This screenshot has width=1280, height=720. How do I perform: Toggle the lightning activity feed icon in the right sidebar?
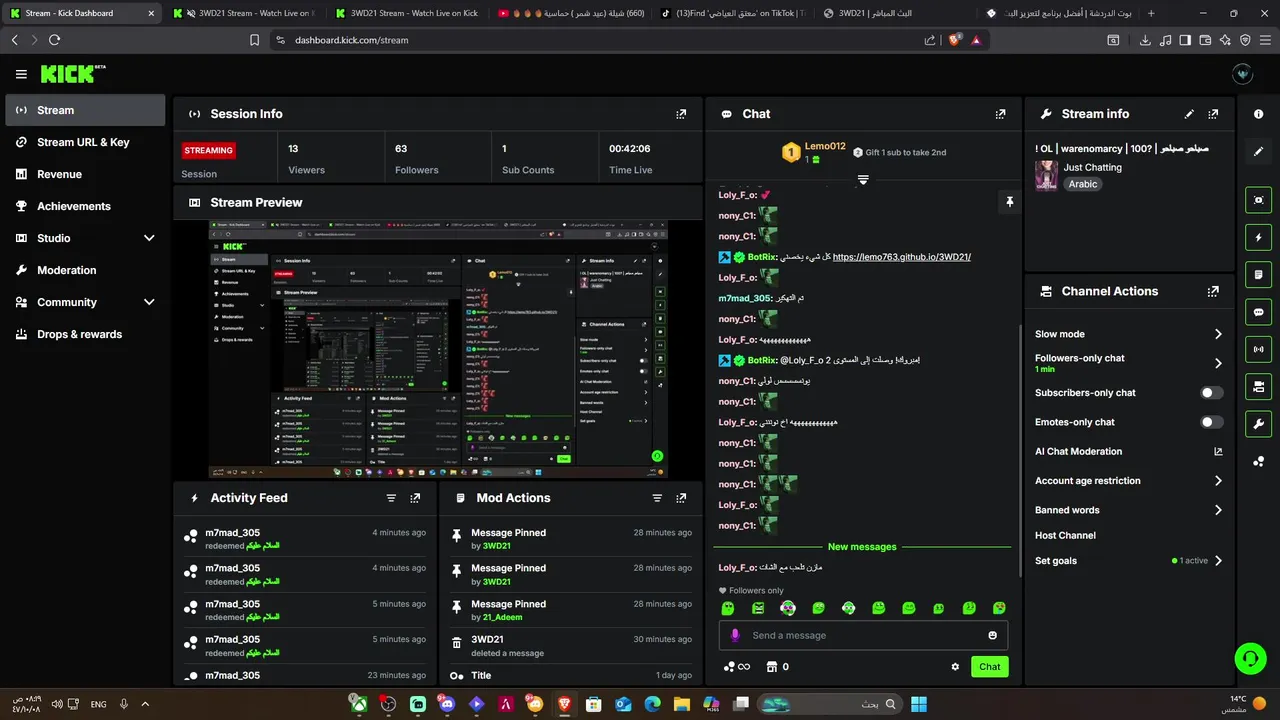coord(1258,237)
